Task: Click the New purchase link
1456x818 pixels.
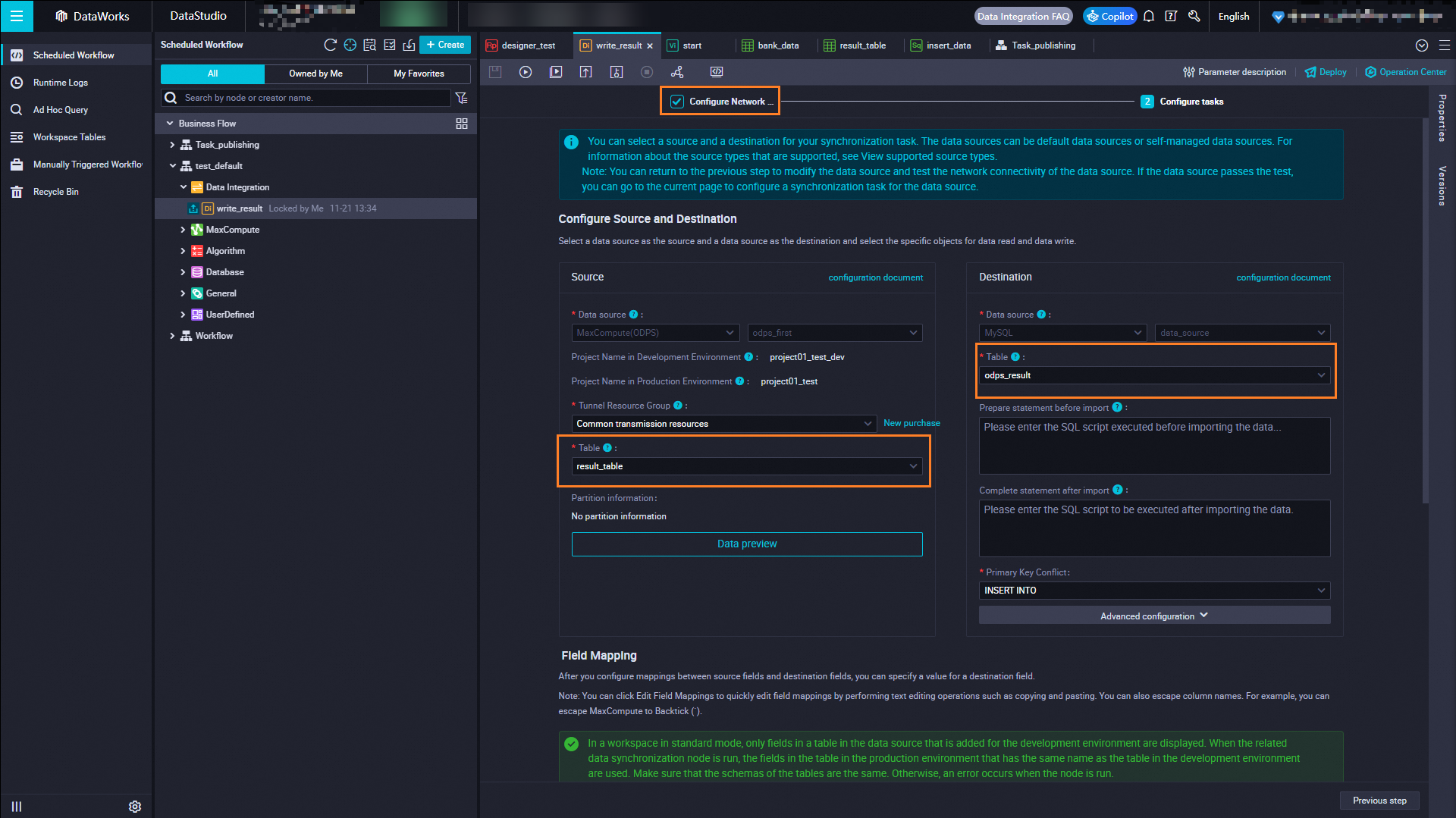Action: tap(912, 423)
